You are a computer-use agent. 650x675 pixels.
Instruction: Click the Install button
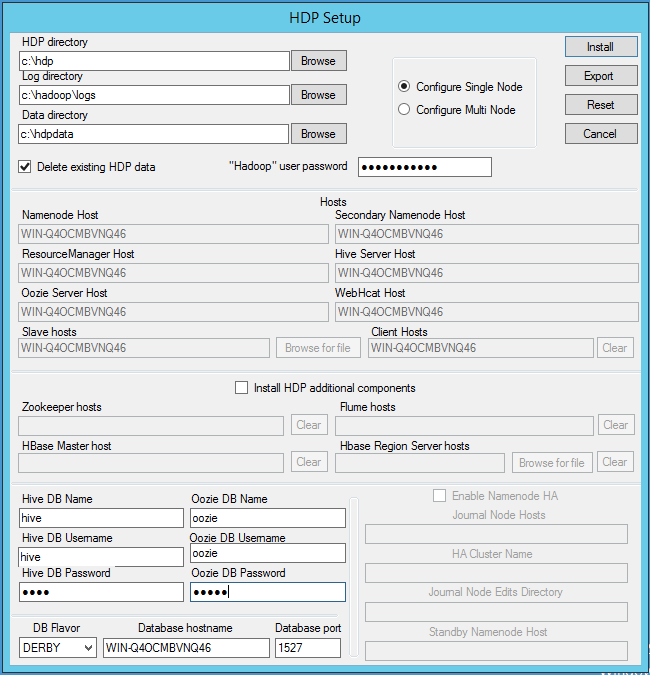(601, 46)
